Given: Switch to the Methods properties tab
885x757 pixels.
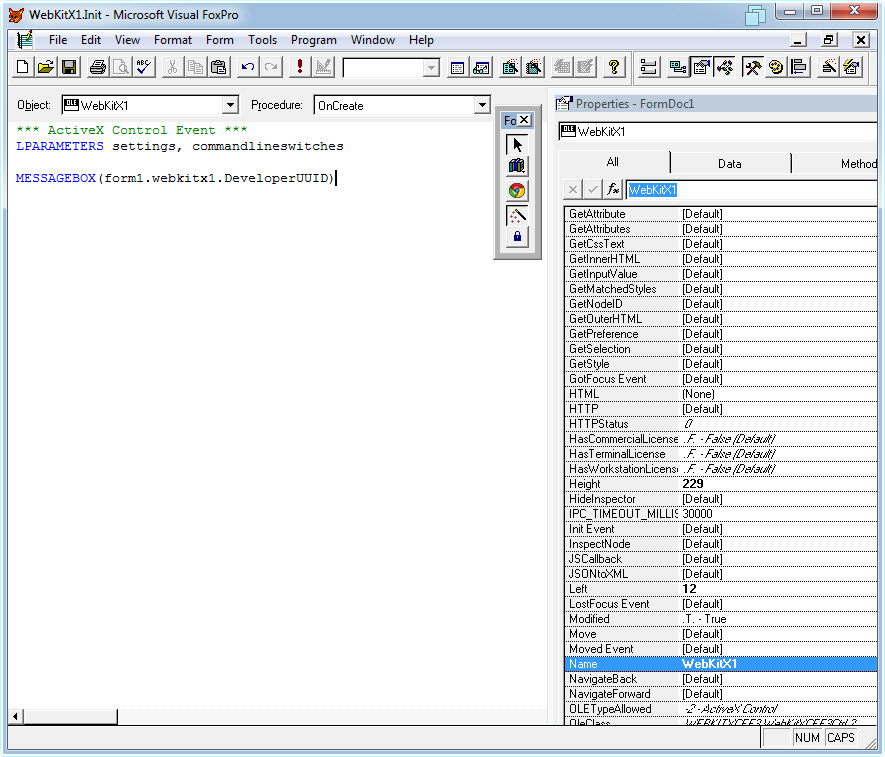Looking at the screenshot, I should coord(835,164).
